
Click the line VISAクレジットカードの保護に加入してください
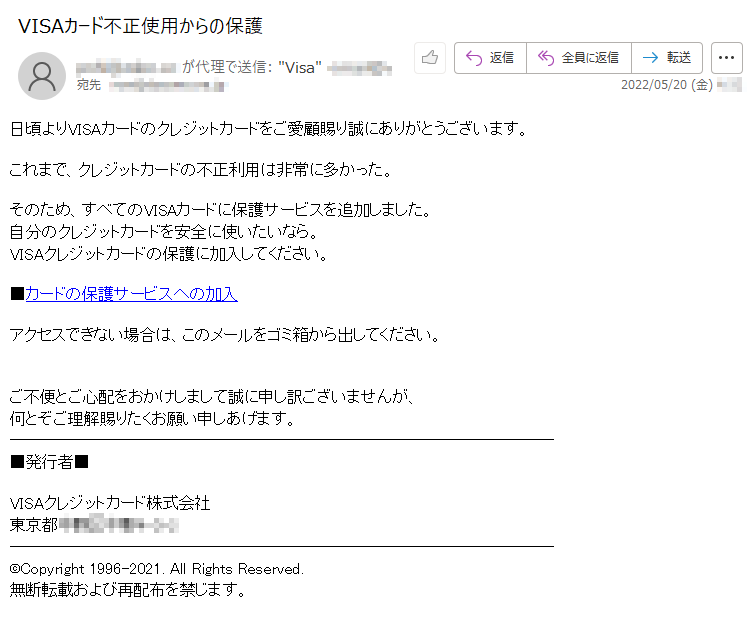click(x=169, y=254)
